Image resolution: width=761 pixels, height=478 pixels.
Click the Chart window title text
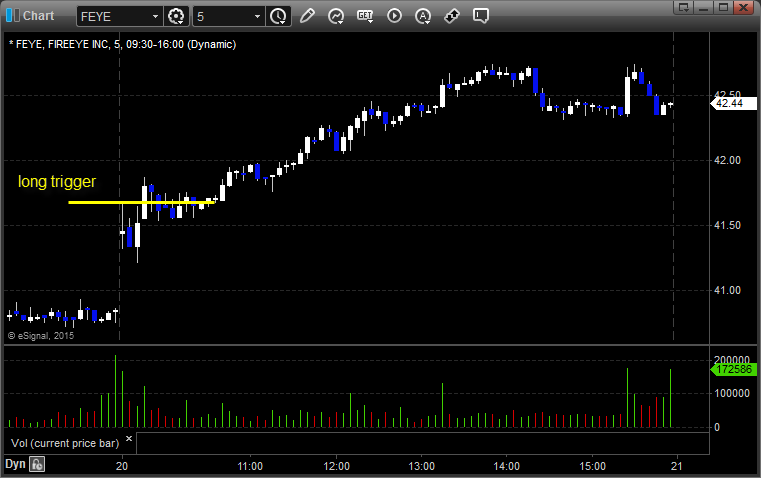[38, 16]
